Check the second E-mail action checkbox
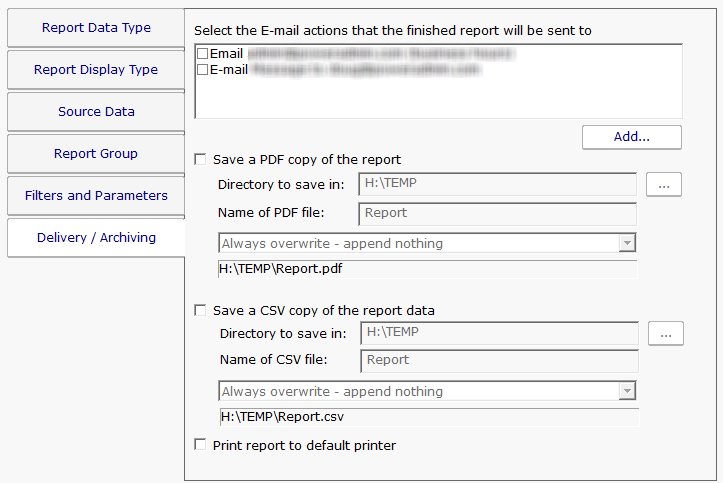 (203, 70)
